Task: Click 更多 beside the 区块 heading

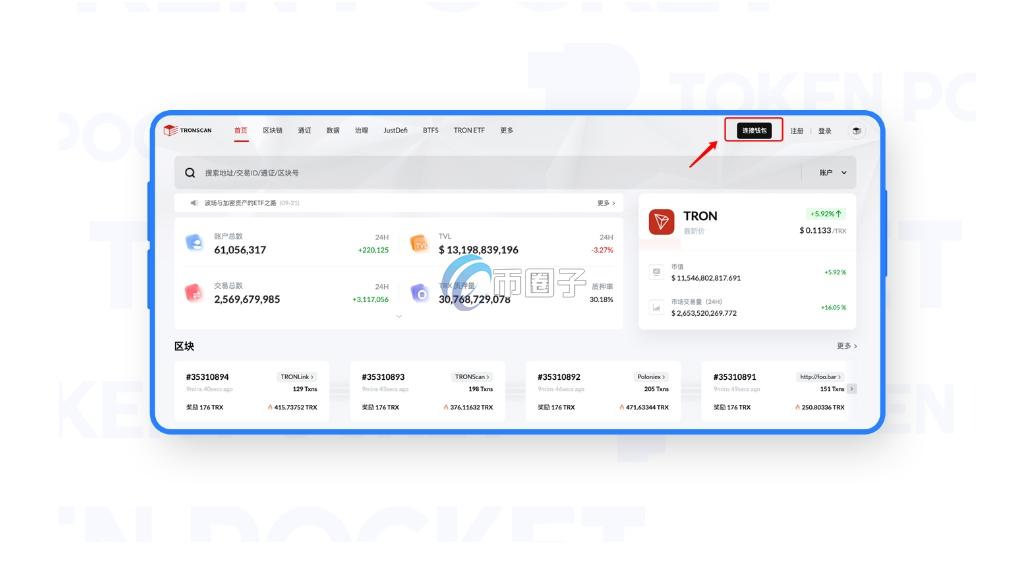Action: tap(846, 346)
